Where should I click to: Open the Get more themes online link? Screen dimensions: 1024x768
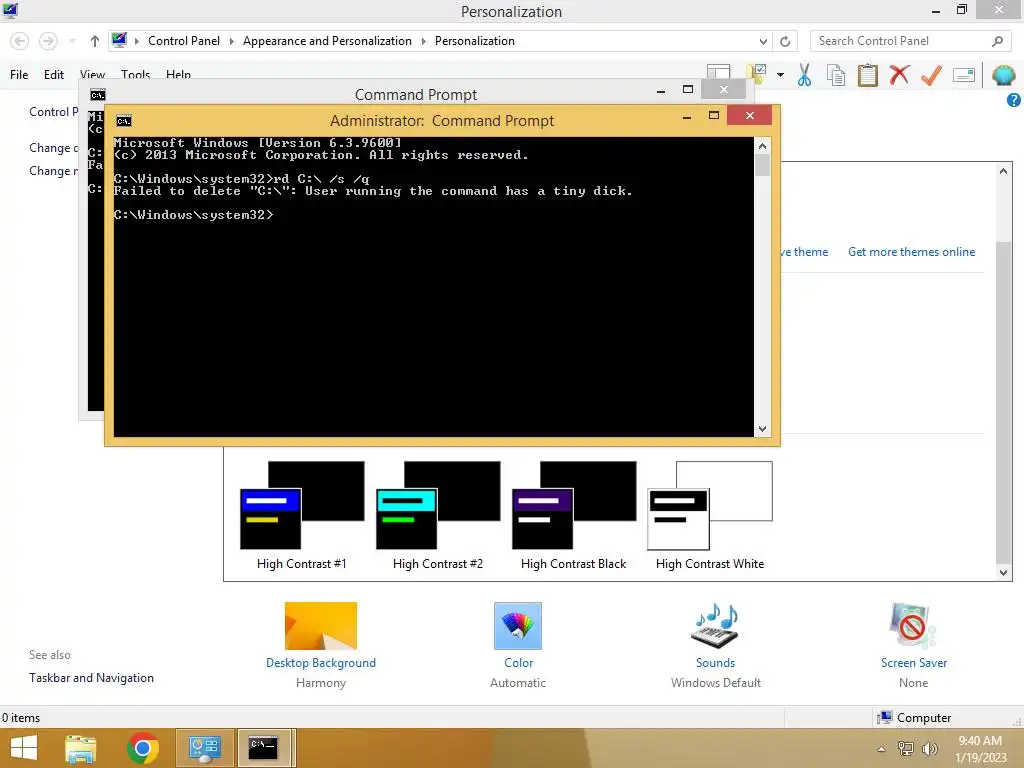(911, 252)
